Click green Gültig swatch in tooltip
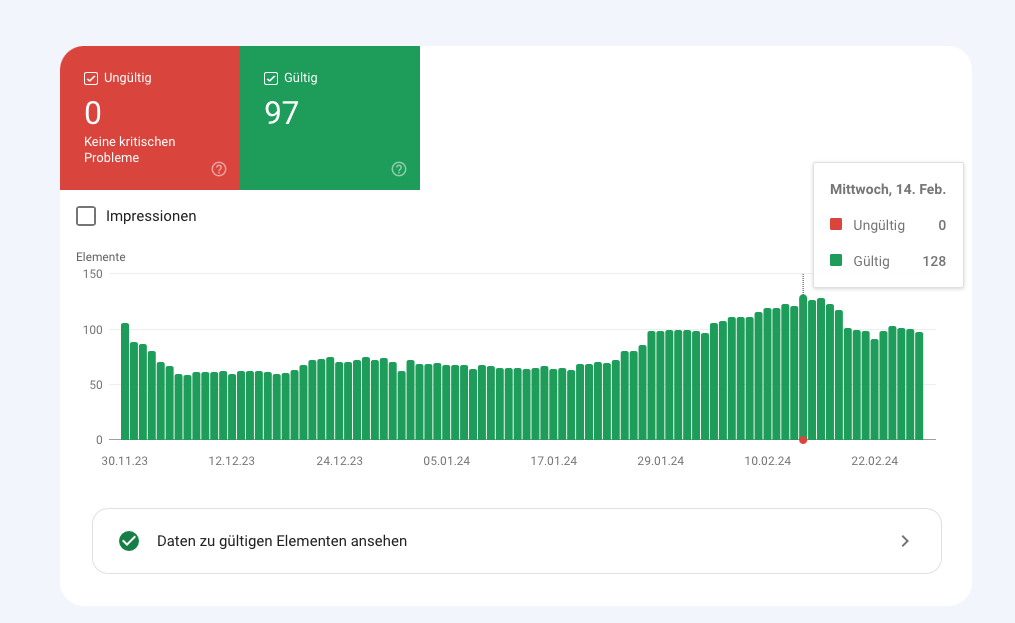This screenshot has height=623, width=1015. [x=836, y=261]
